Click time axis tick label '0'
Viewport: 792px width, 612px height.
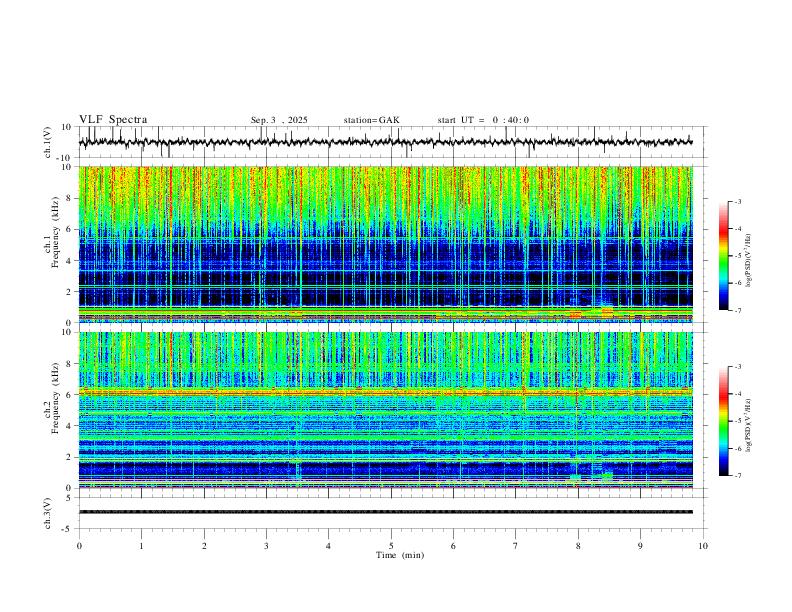click(79, 546)
